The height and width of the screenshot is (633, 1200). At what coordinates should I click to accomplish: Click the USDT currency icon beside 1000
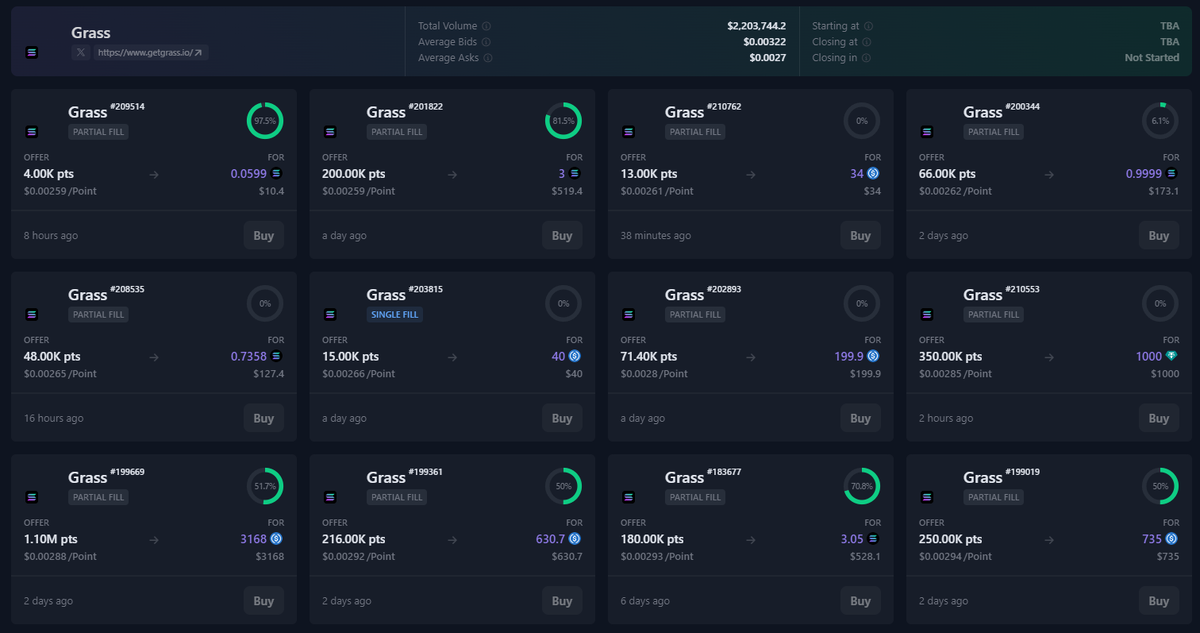(x=1172, y=356)
